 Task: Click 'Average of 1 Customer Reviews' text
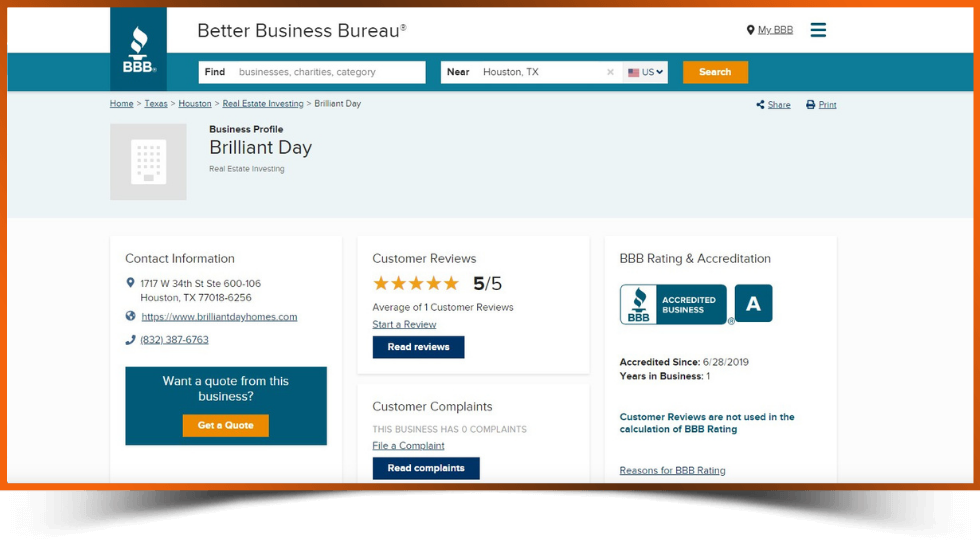442,308
